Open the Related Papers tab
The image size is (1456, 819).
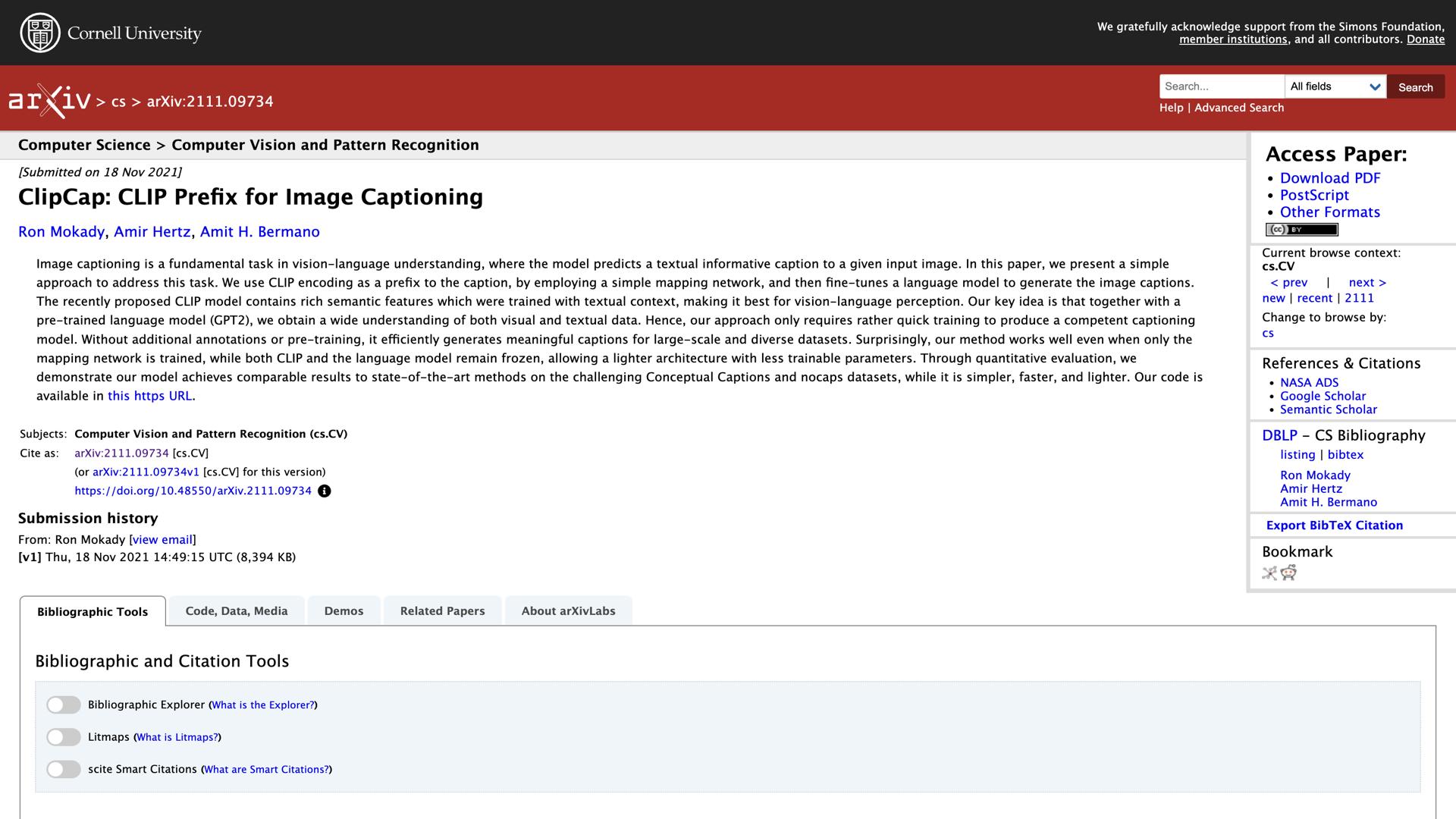point(442,611)
